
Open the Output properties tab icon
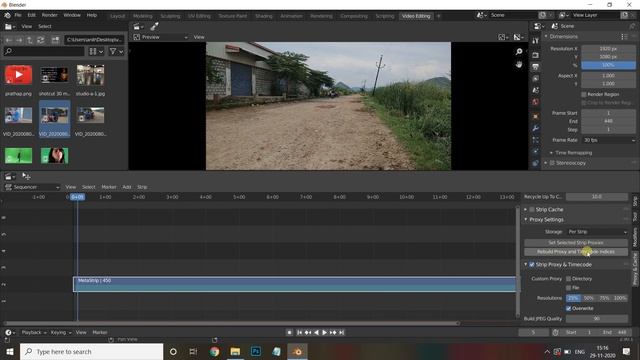[535, 67]
